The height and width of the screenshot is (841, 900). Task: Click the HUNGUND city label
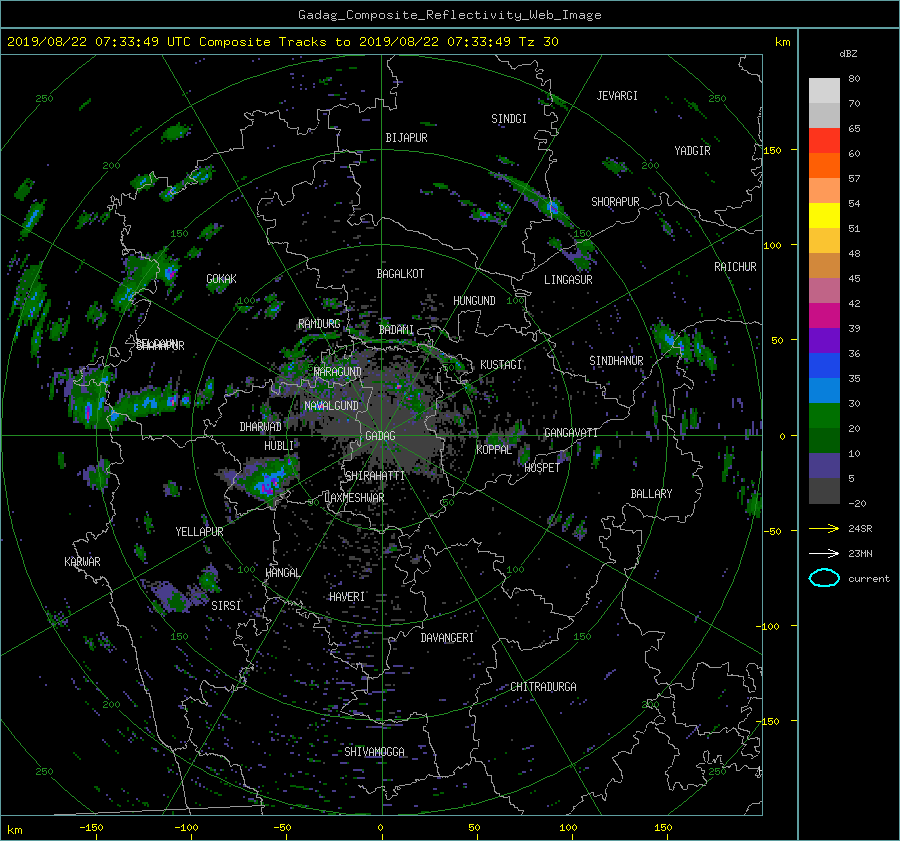(x=474, y=301)
